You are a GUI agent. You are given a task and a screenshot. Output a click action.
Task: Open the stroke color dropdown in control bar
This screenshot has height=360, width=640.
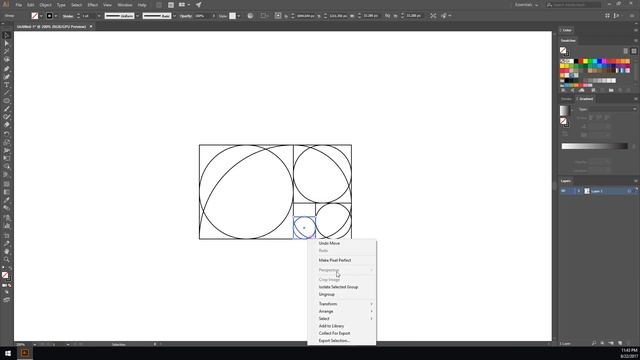click(x=56, y=16)
